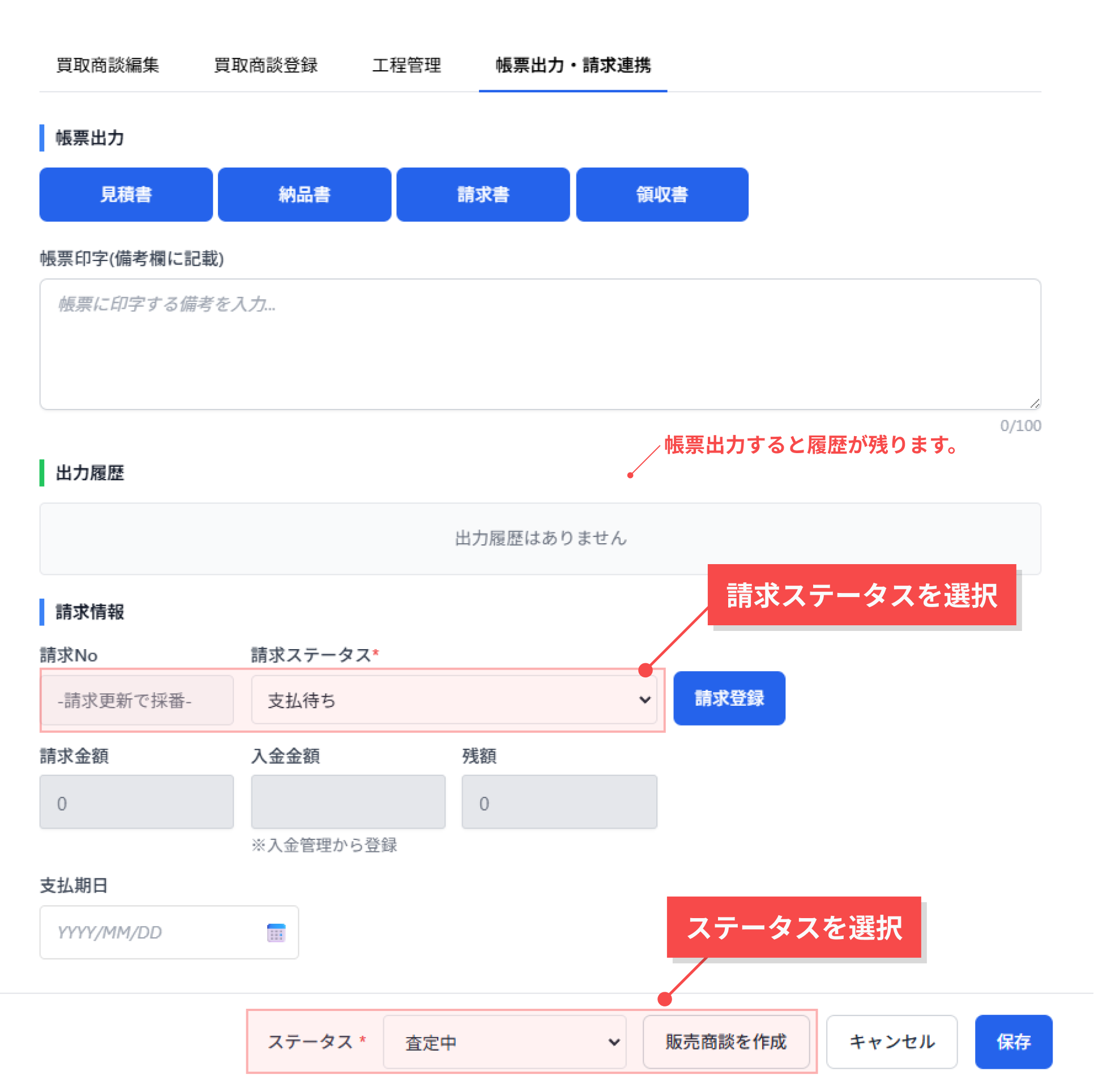Click the 見積書 output button

[126, 194]
